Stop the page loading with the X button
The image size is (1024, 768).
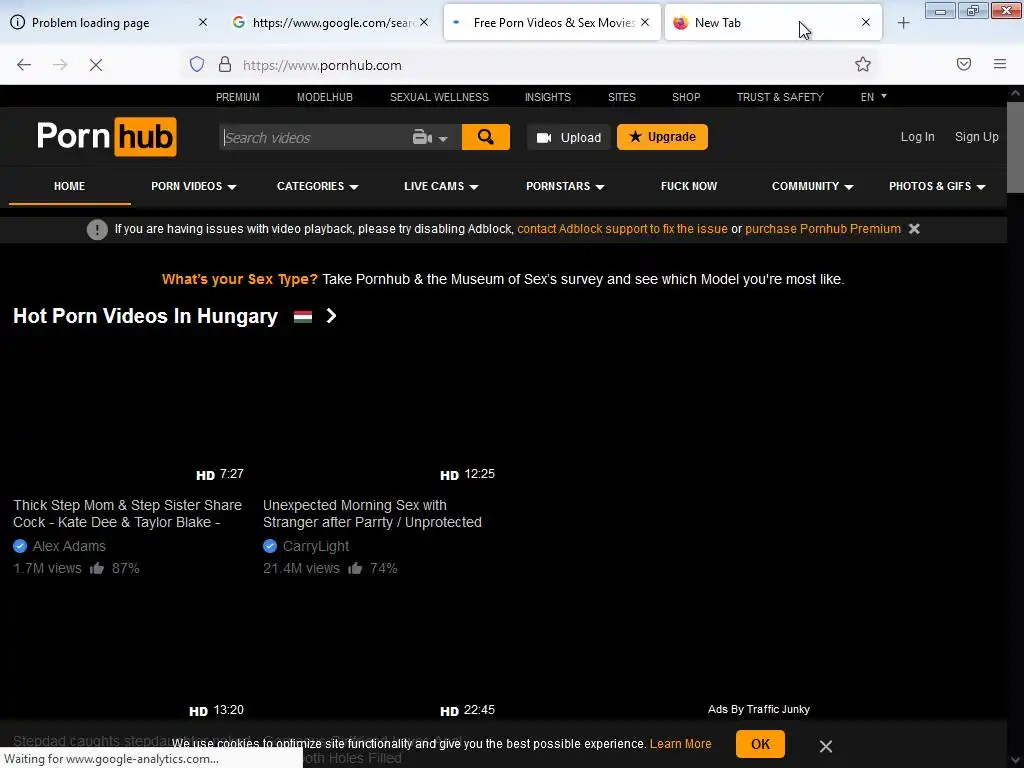pyautogui.click(x=96, y=65)
